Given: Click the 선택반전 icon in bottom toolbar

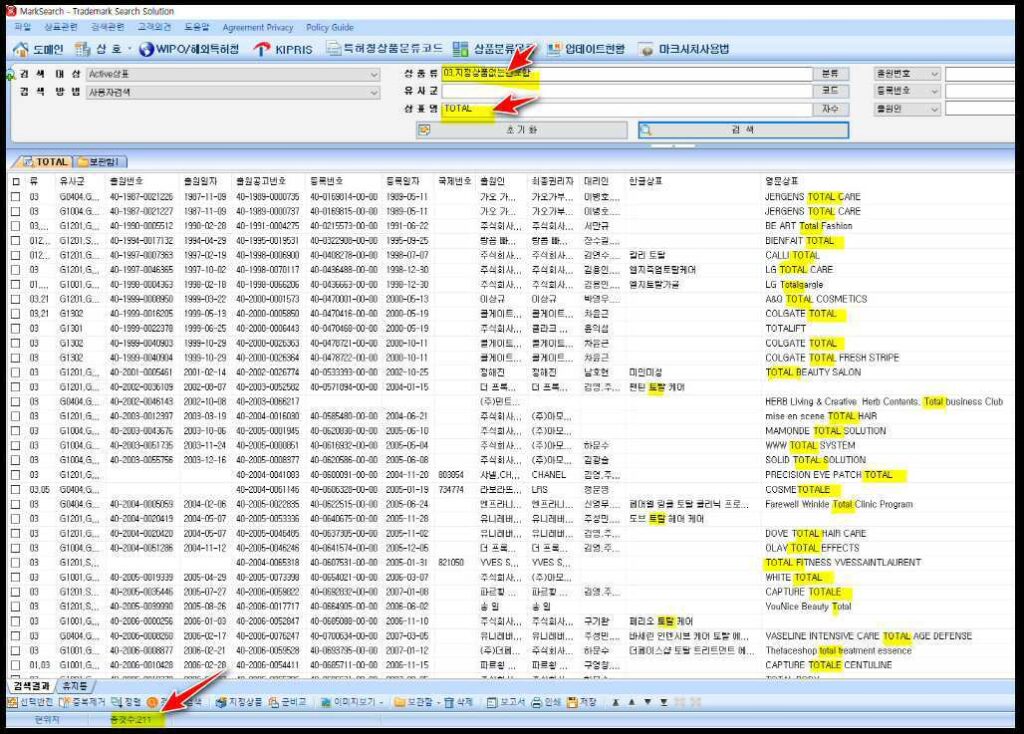Looking at the screenshot, I should tap(12, 702).
